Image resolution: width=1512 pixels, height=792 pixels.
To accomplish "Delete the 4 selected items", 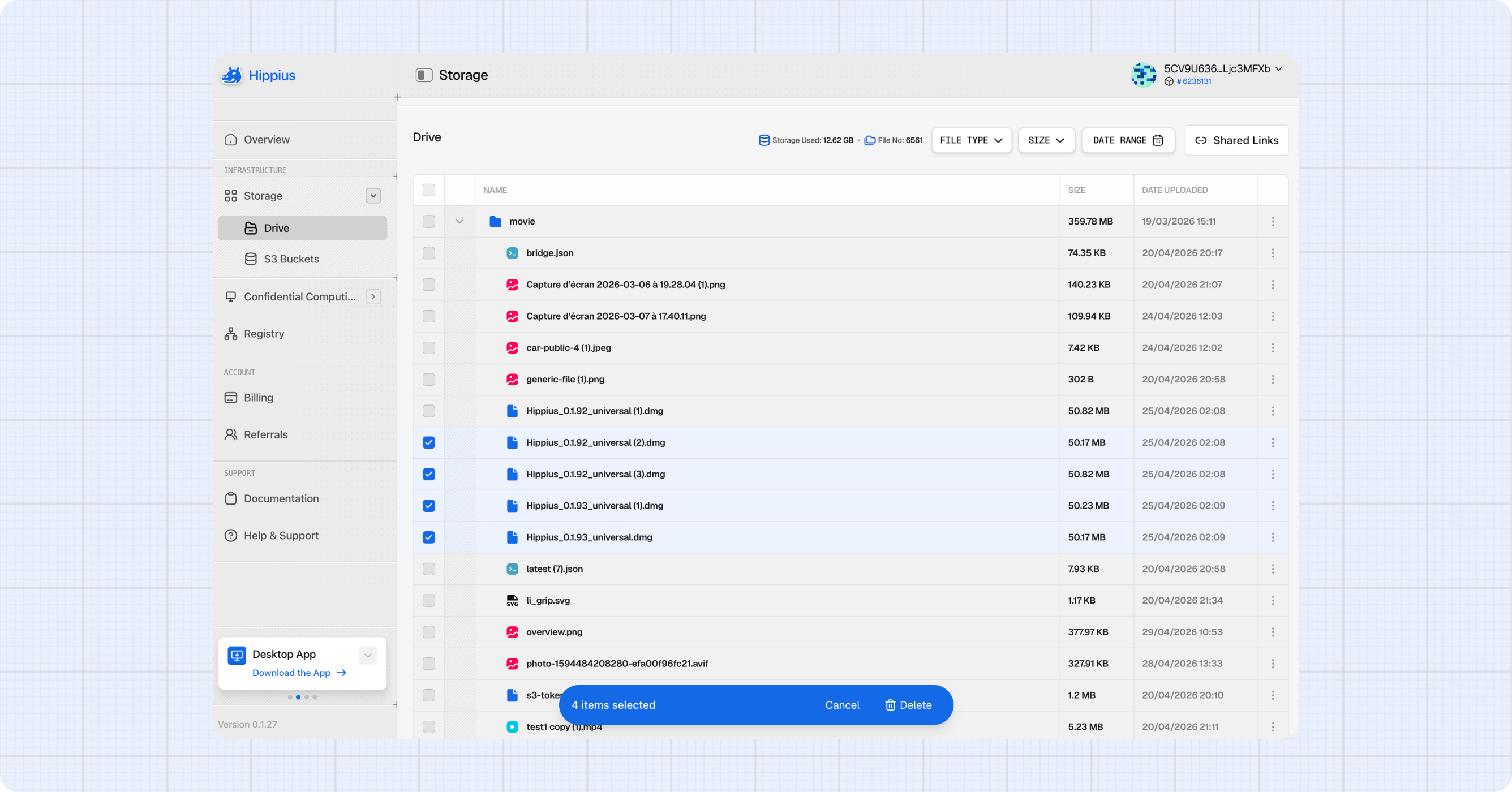I will [908, 705].
